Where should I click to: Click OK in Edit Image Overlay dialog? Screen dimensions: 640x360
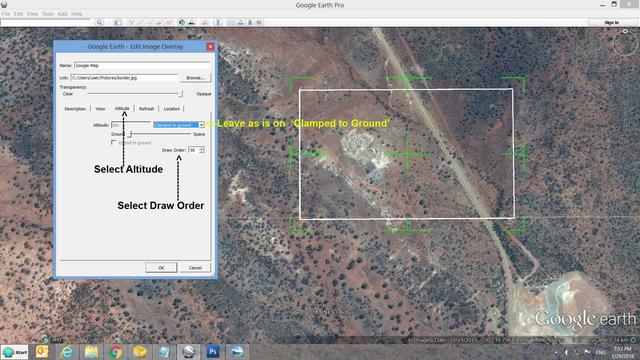click(161, 268)
